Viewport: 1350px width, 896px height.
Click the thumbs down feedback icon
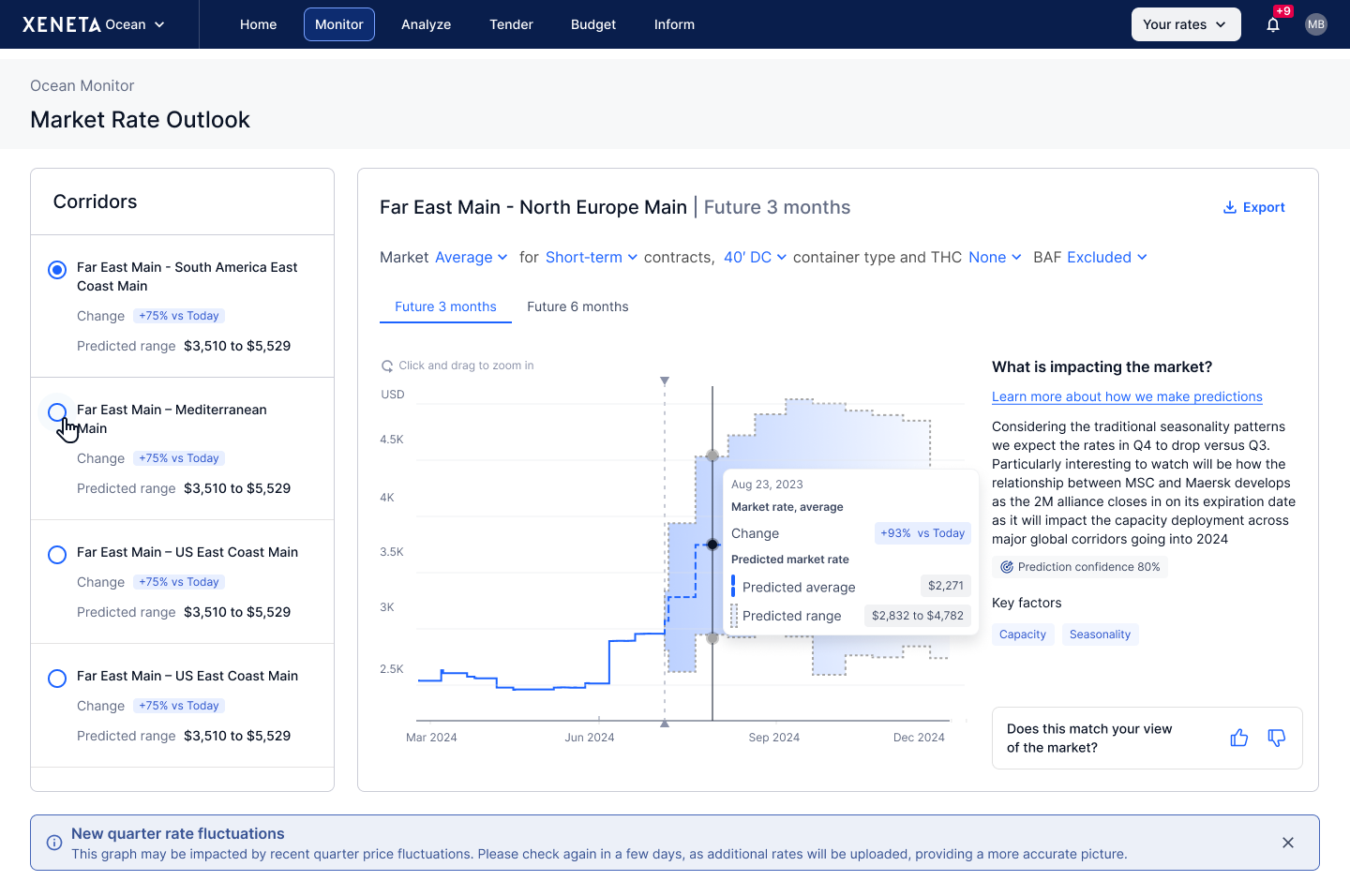click(x=1276, y=739)
